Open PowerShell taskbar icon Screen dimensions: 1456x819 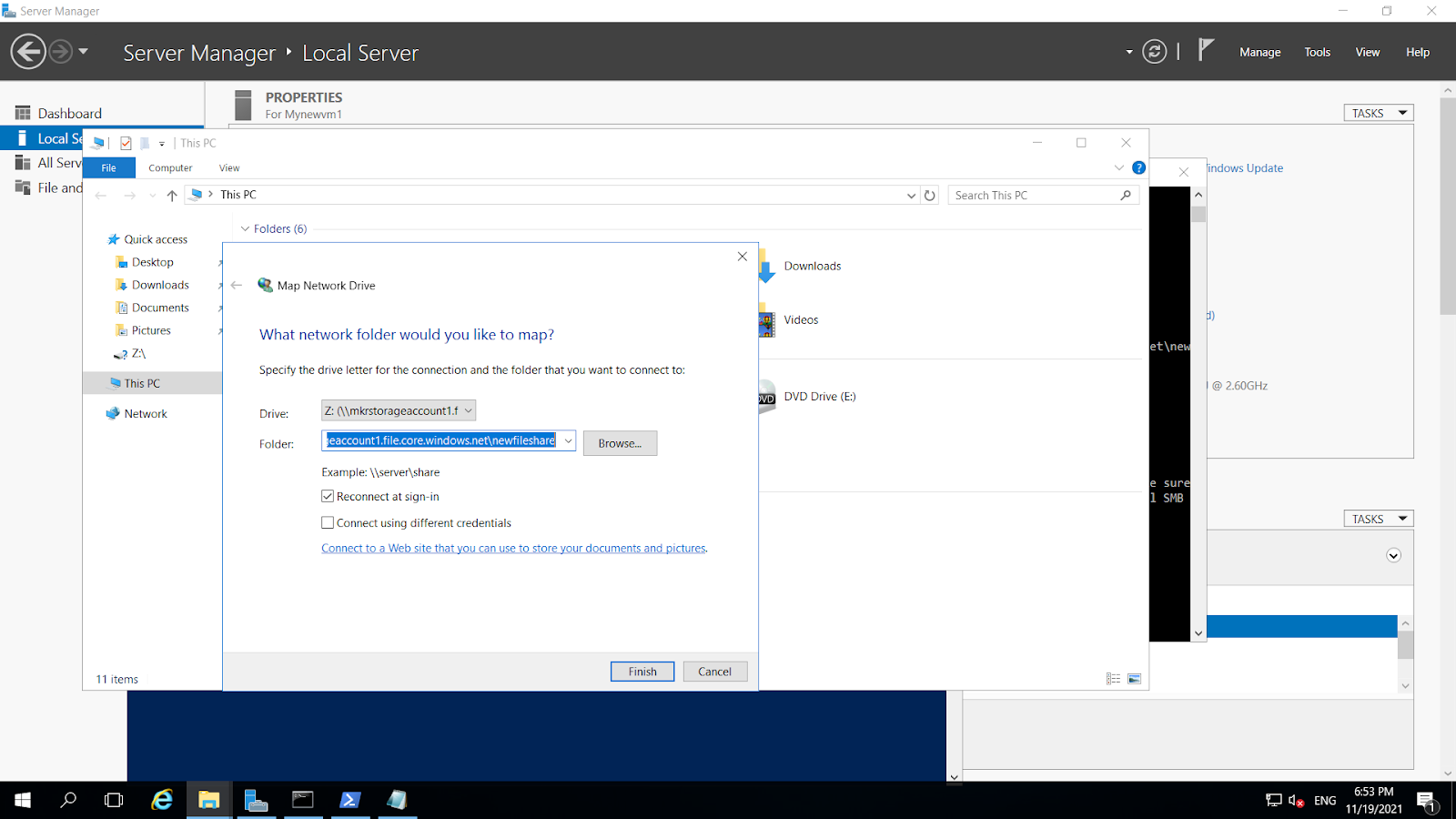349,800
